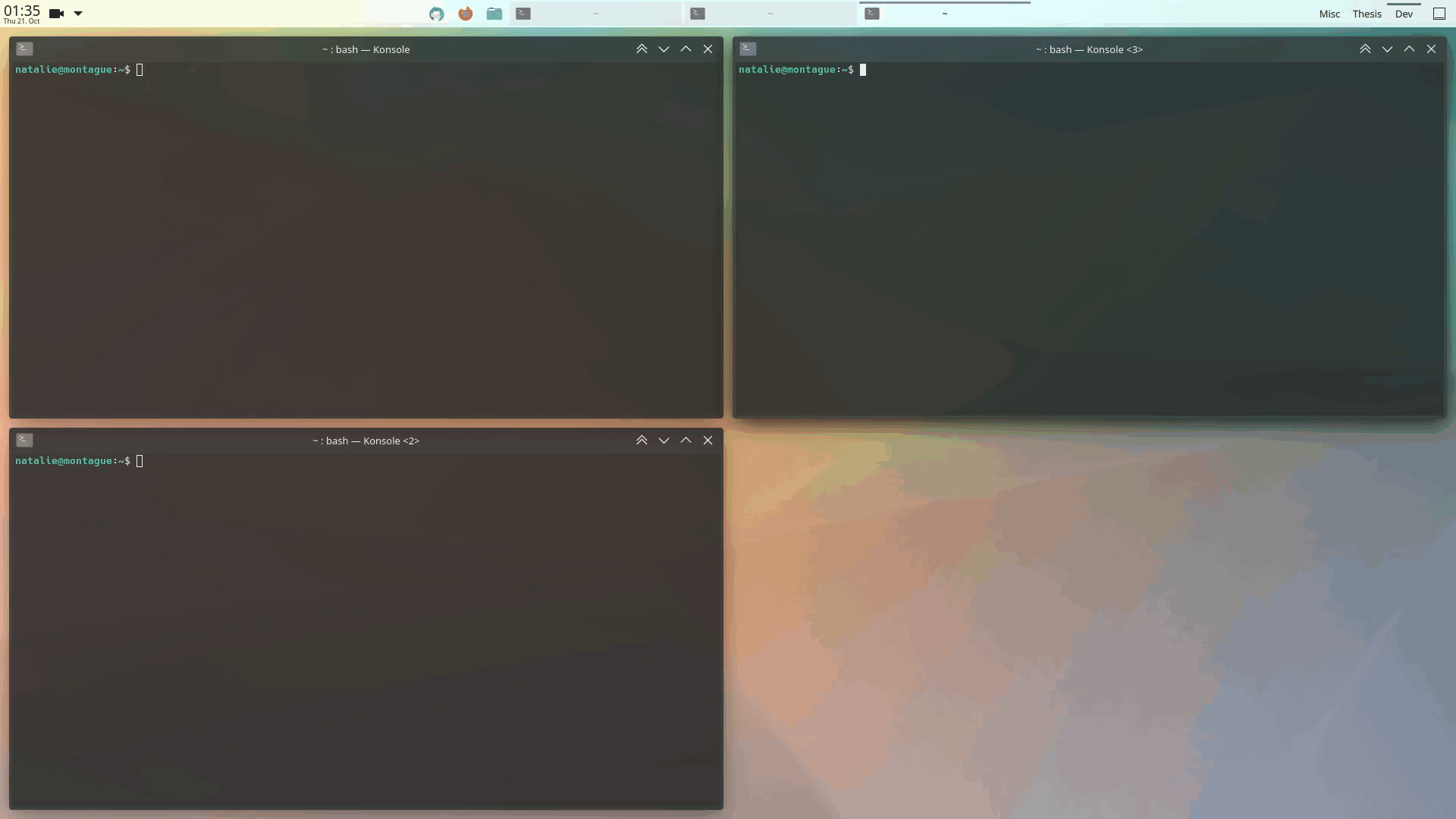
Task: Click the show desktop icon in the panel
Action: pos(1439,14)
